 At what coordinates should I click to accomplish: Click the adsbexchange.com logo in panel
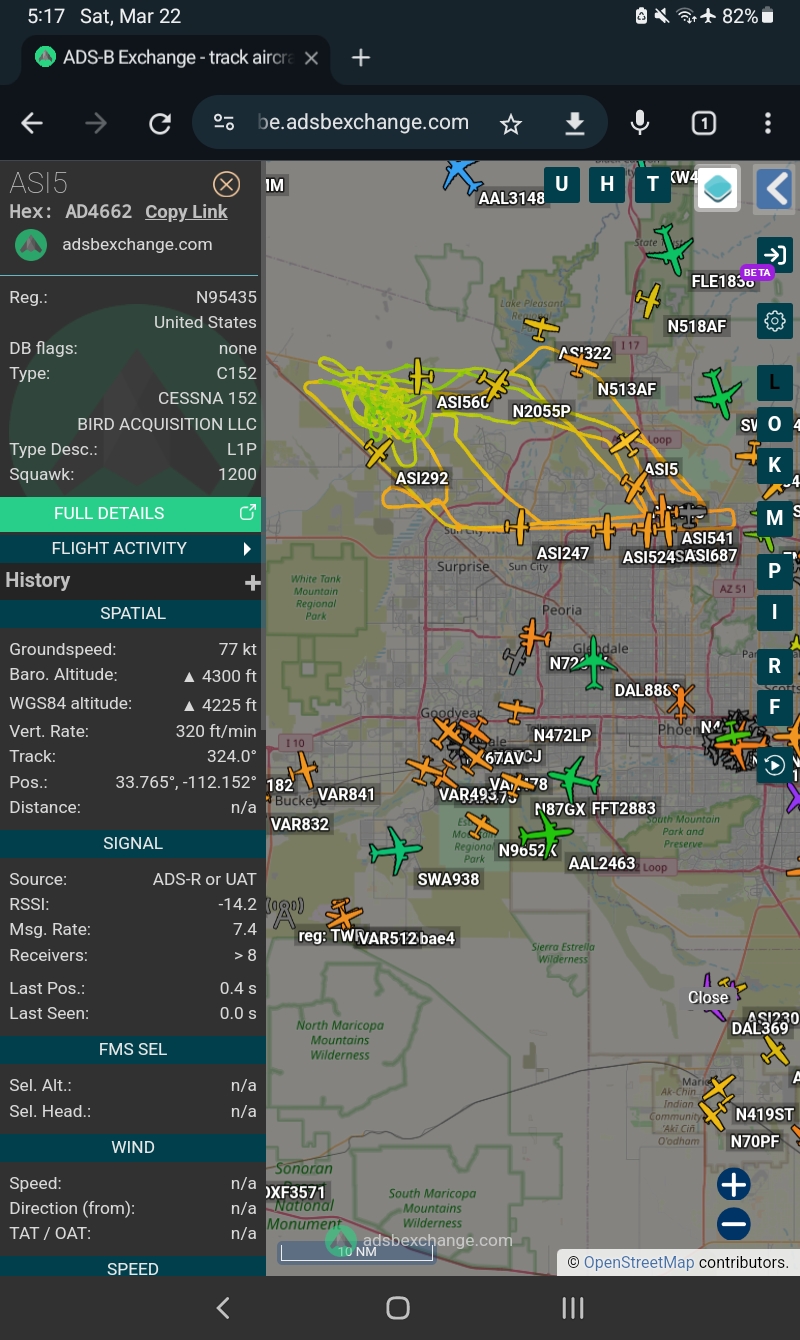coord(31,244)
